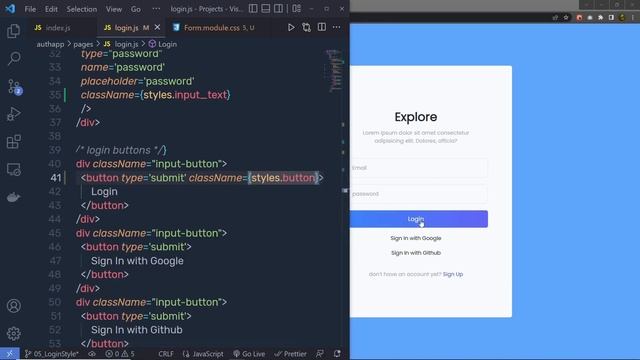Open the View menu

114,9
